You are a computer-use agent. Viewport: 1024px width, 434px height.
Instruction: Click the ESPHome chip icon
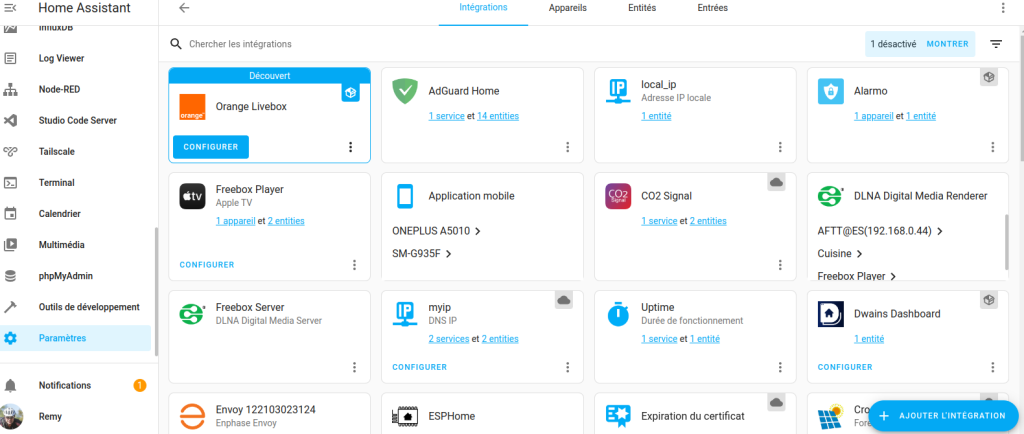tap(405, 416)
